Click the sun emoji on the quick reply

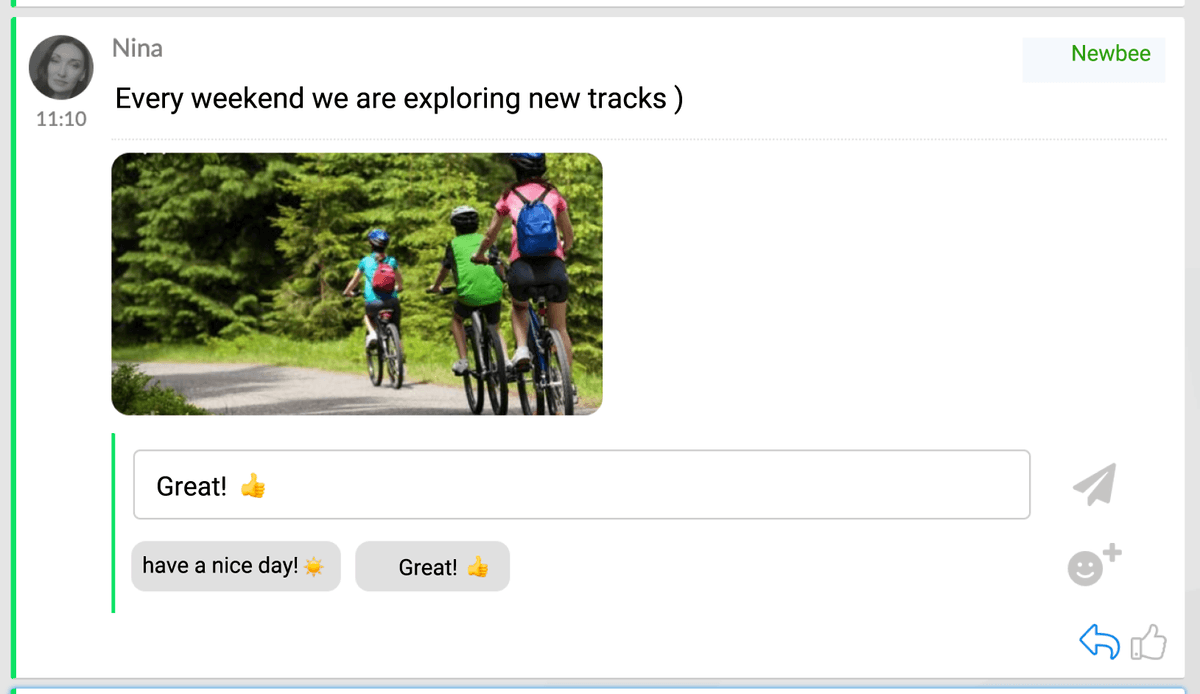click(314, 567)
